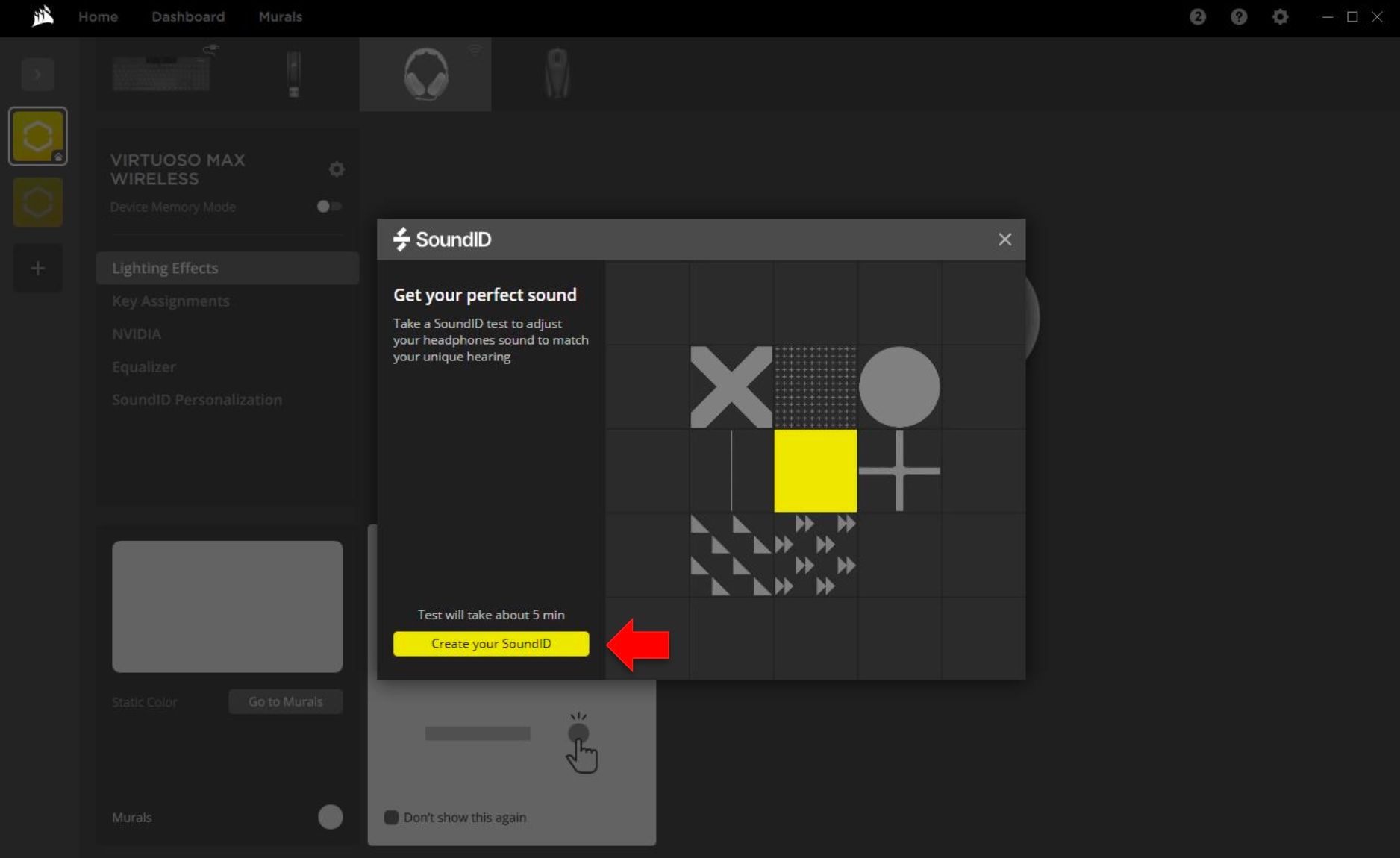Open the help question mark icon

click(x=1239, y=16)
